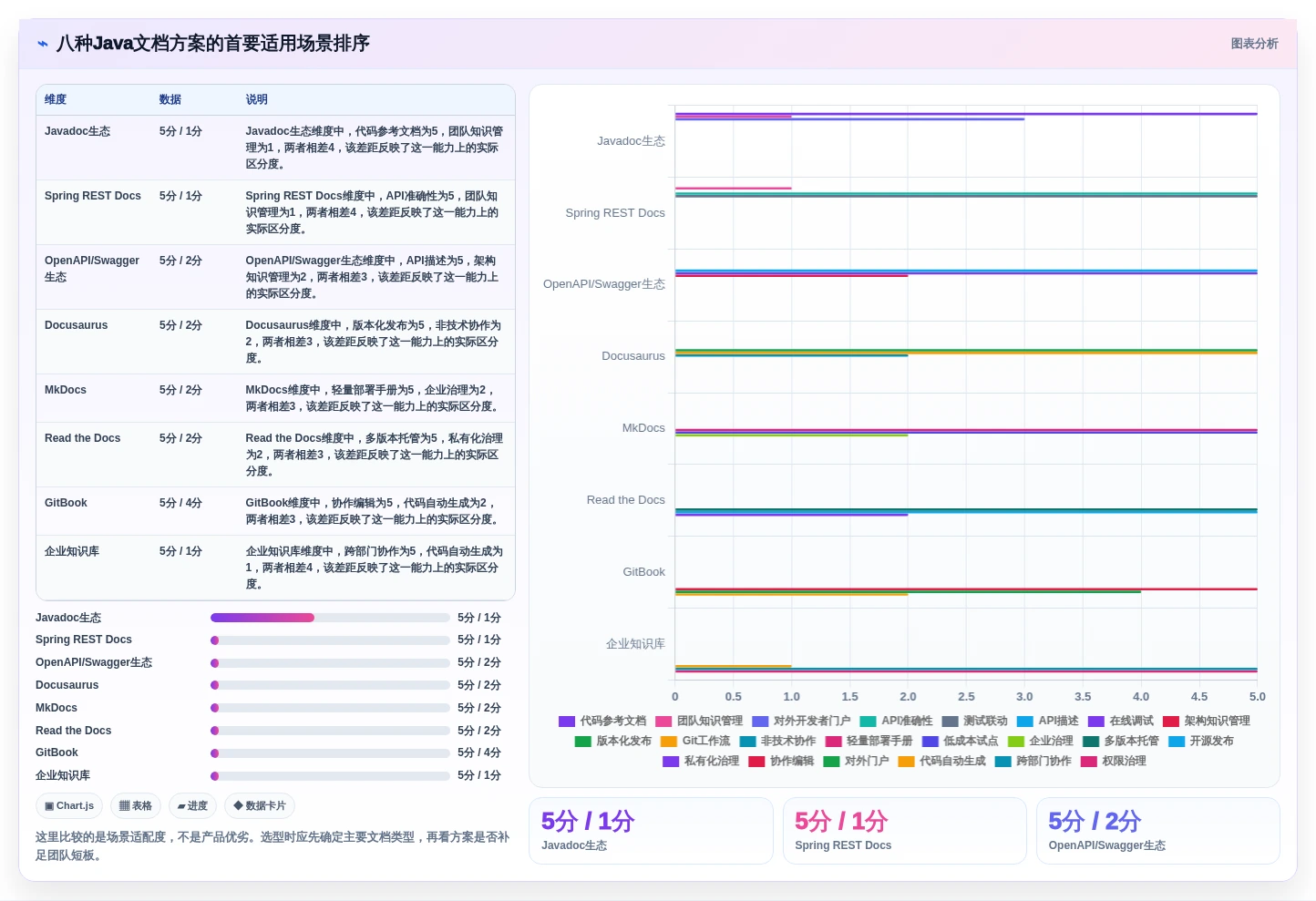The image size is (1316, 901).
Task: Select the Javadoc生态 table row name
Action: [x=77, y=131]
